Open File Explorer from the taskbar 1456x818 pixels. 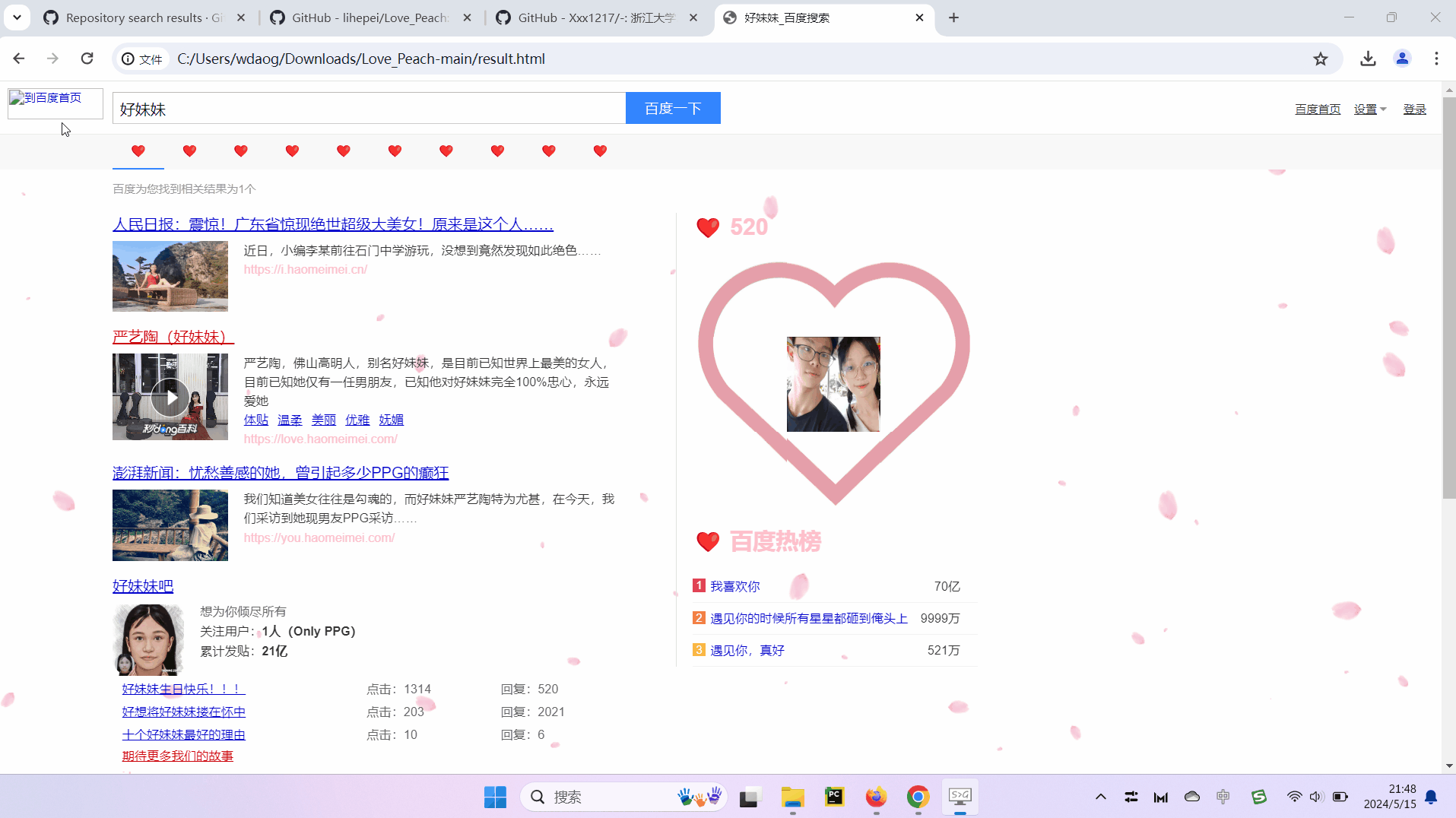792,797
